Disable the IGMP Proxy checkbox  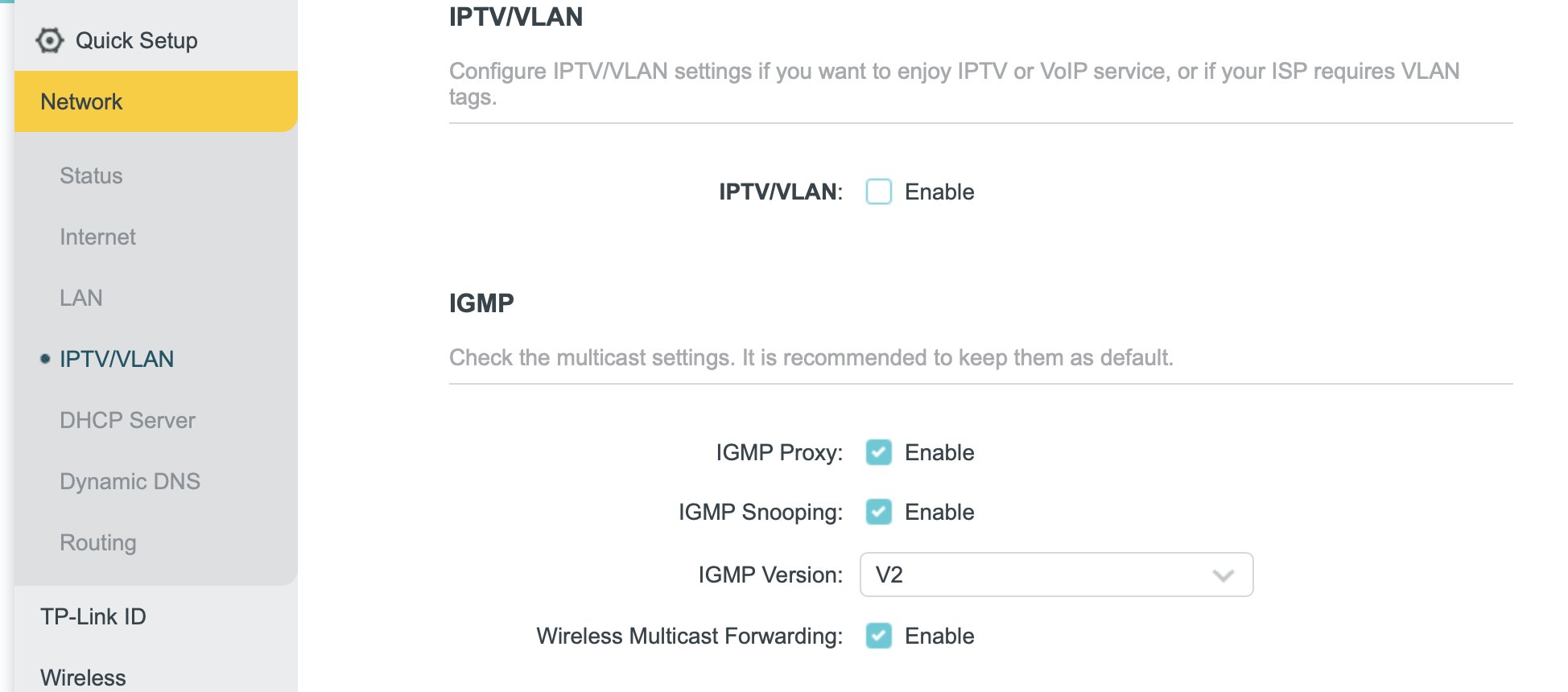(879, 452)
